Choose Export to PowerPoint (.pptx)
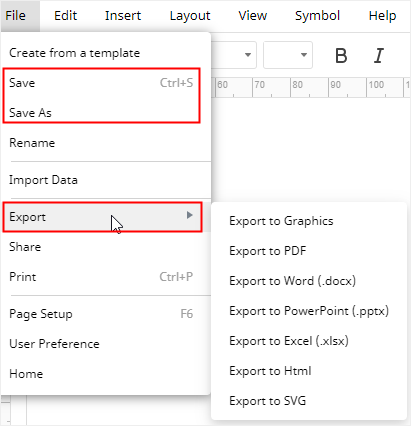The height and width of the screenshot is (426, 411). click(309, 311)
